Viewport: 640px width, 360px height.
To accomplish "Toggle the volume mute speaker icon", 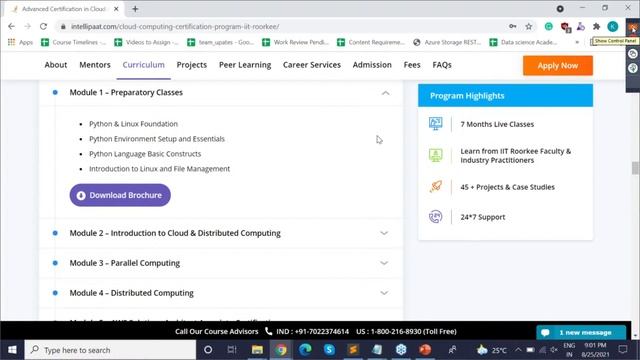I will click(554, 350).
